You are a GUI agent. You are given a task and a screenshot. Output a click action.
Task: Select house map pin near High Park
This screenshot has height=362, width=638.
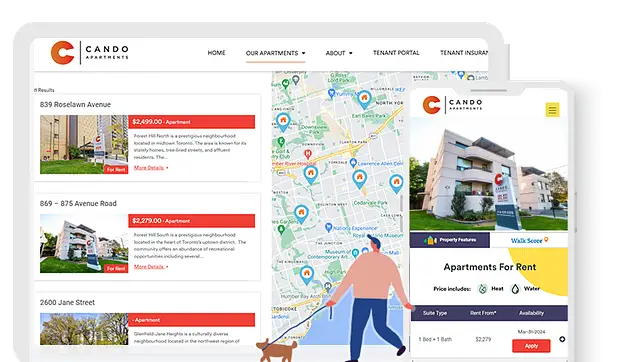(x=306, y=275)
